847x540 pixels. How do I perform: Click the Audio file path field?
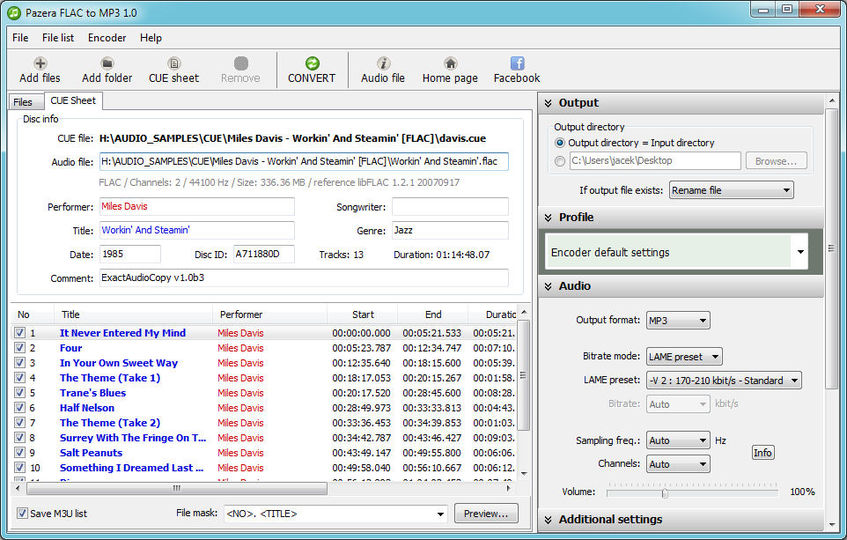coord(304,161)
